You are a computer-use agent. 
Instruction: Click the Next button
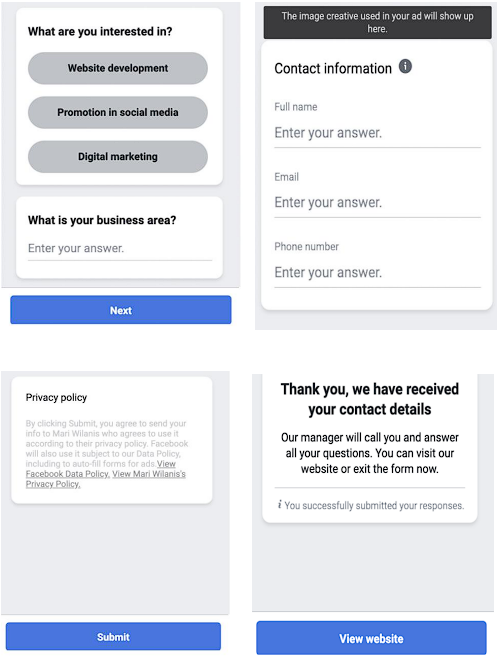pyautogui.click(x=120, y=310)
